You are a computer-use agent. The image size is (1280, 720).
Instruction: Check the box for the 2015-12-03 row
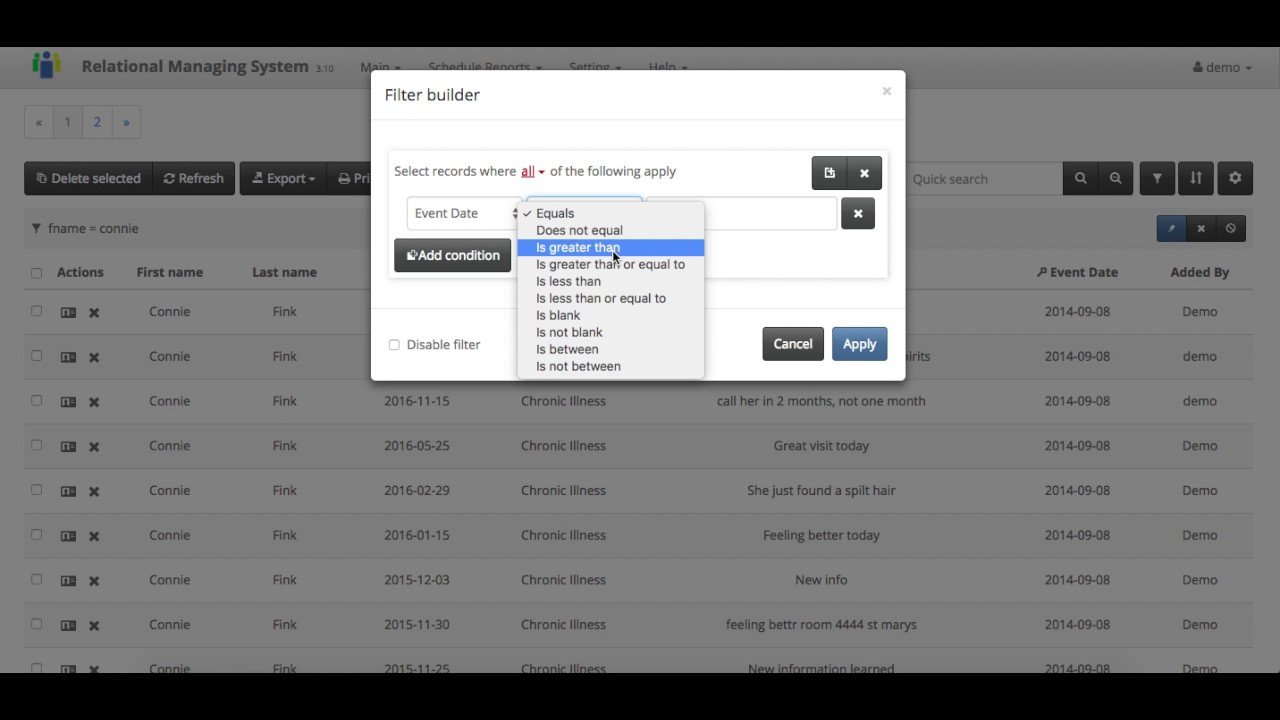tap(37, 579)
